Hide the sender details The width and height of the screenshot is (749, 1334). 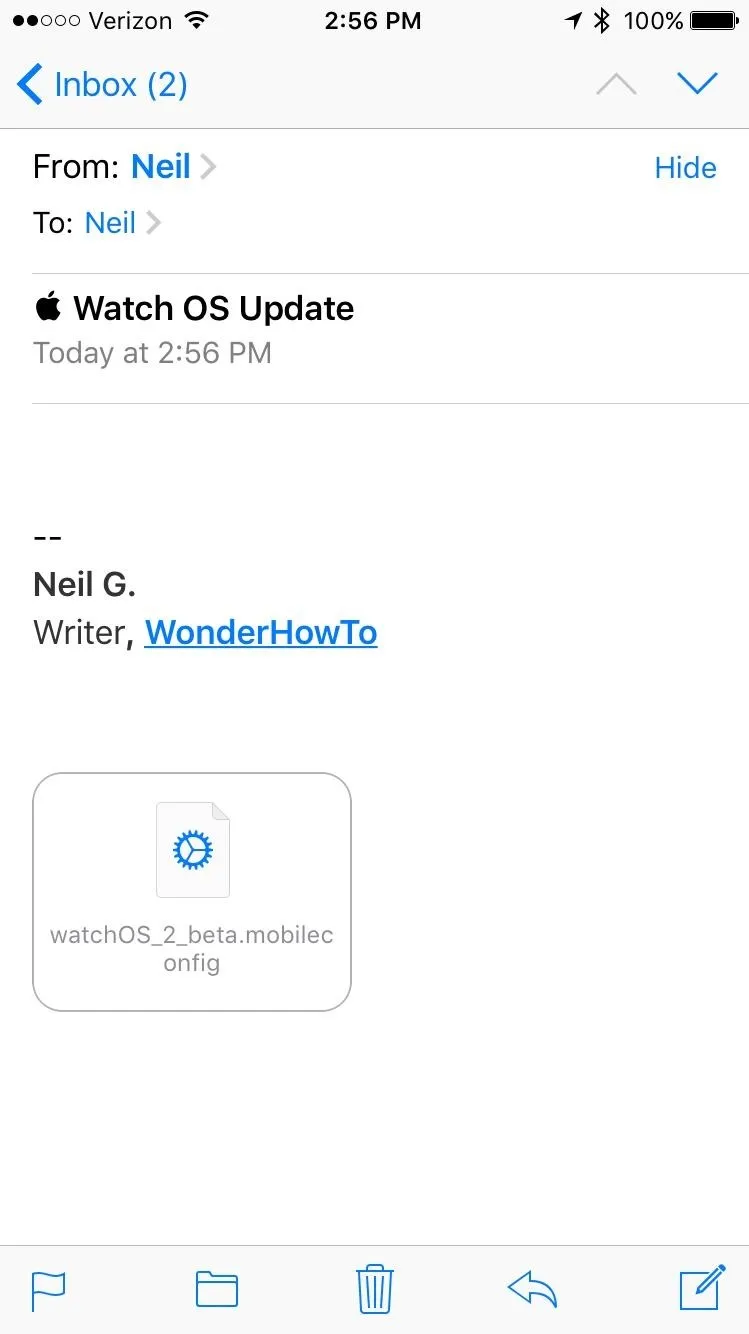coord(685,167)
